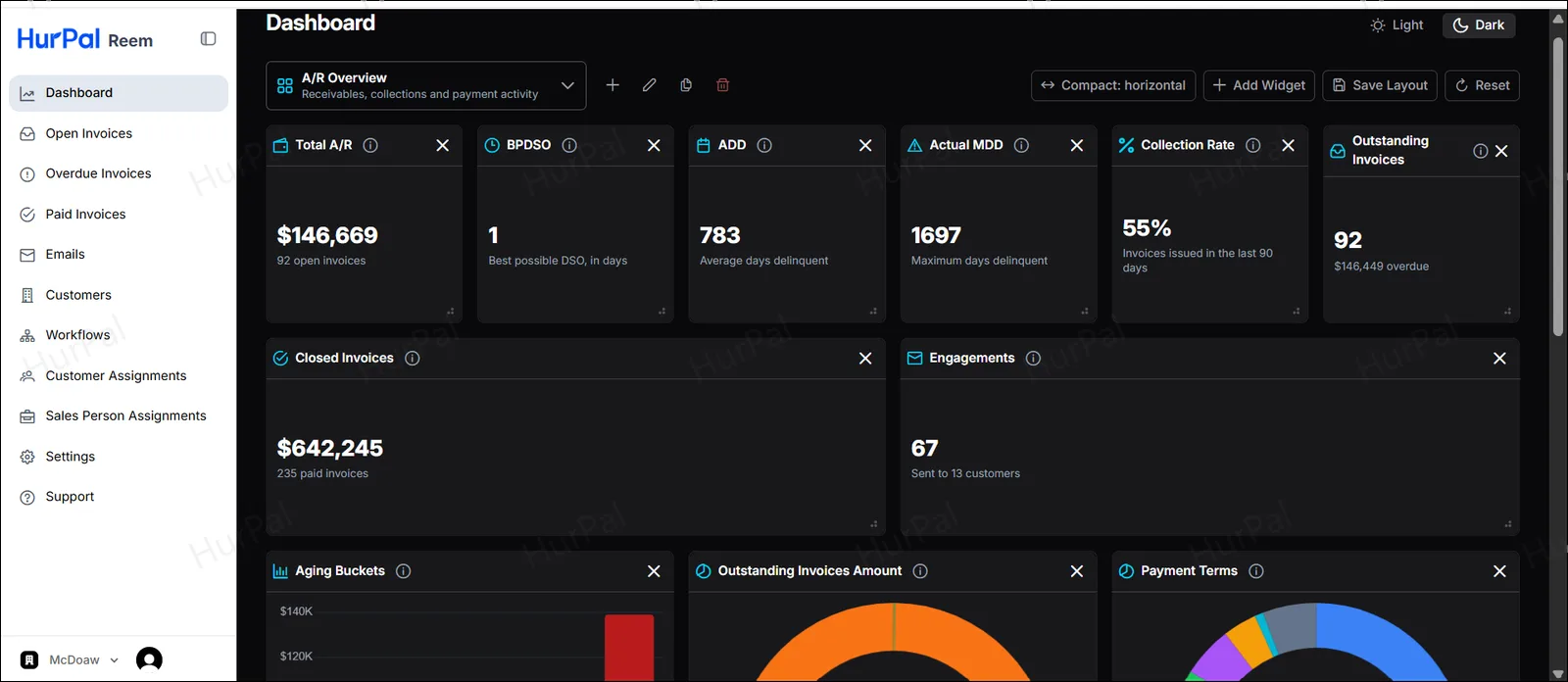Remove the Aging Buckets widget
This screenshot has width=1568, height=682.
tap(654, 571)
